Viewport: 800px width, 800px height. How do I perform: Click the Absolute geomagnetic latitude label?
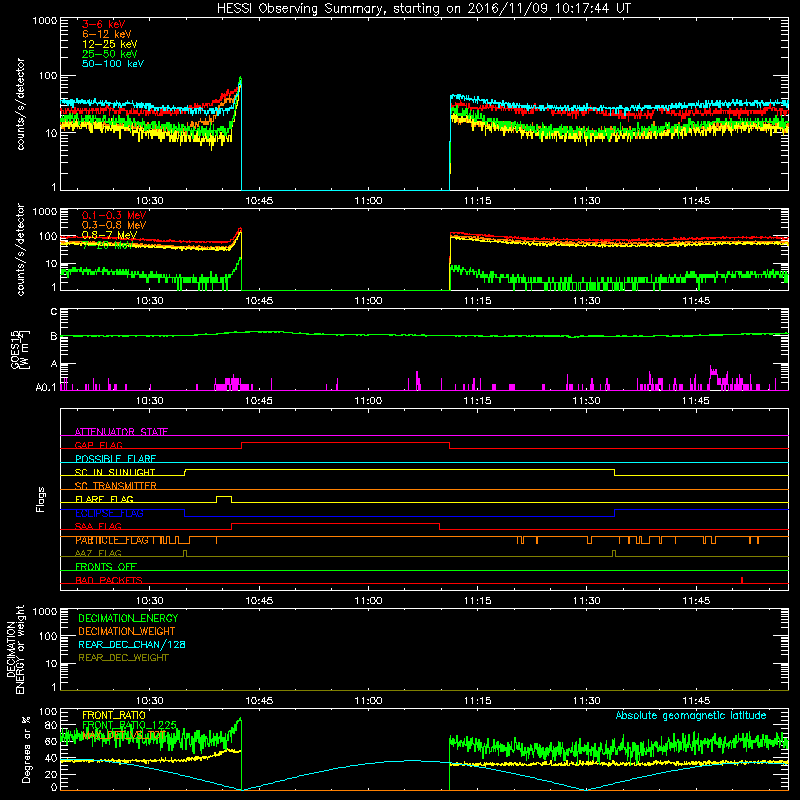click(x=691, y=715)
